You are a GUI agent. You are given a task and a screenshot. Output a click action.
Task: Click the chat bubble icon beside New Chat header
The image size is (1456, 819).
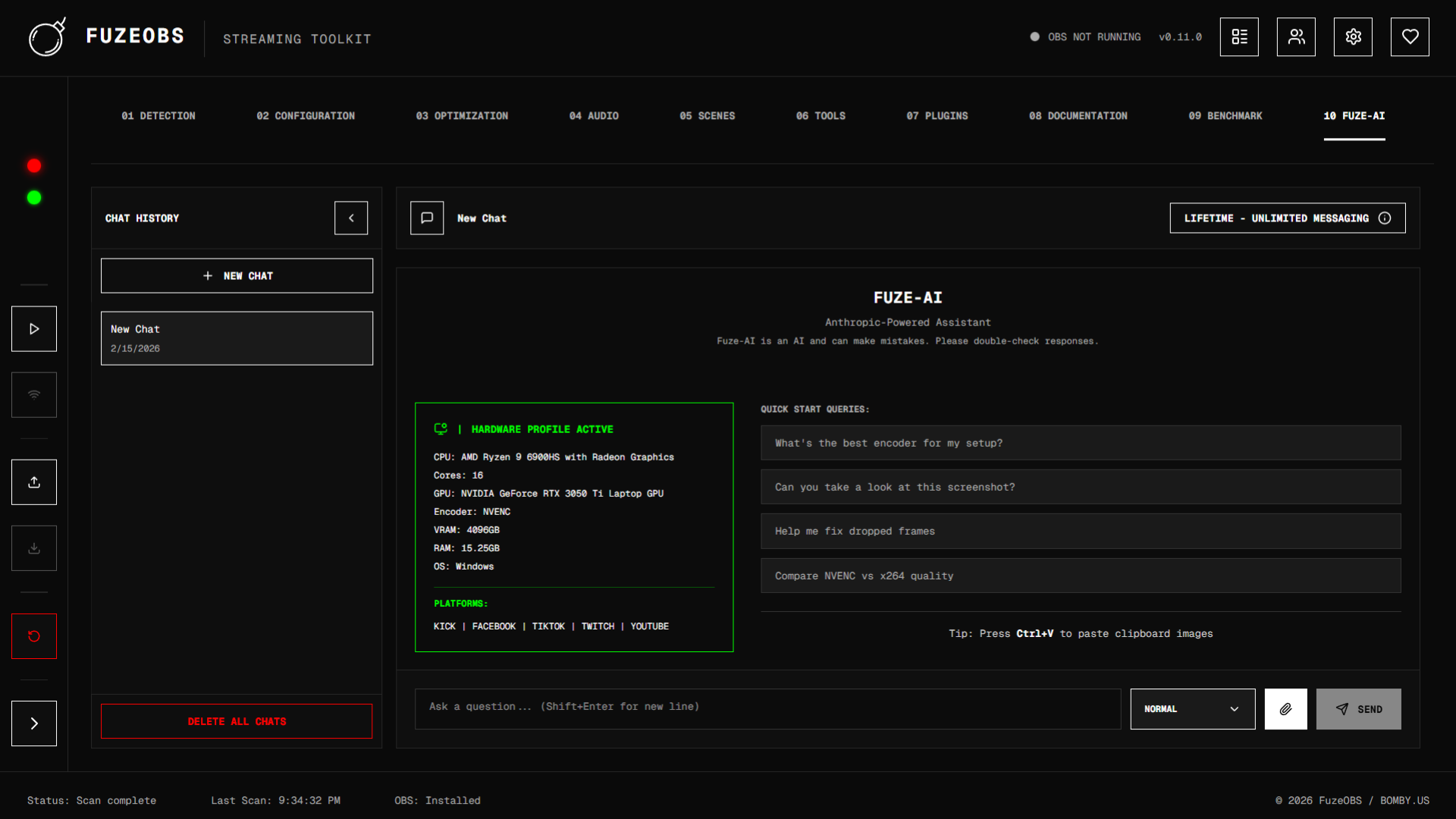click(427, 218)
